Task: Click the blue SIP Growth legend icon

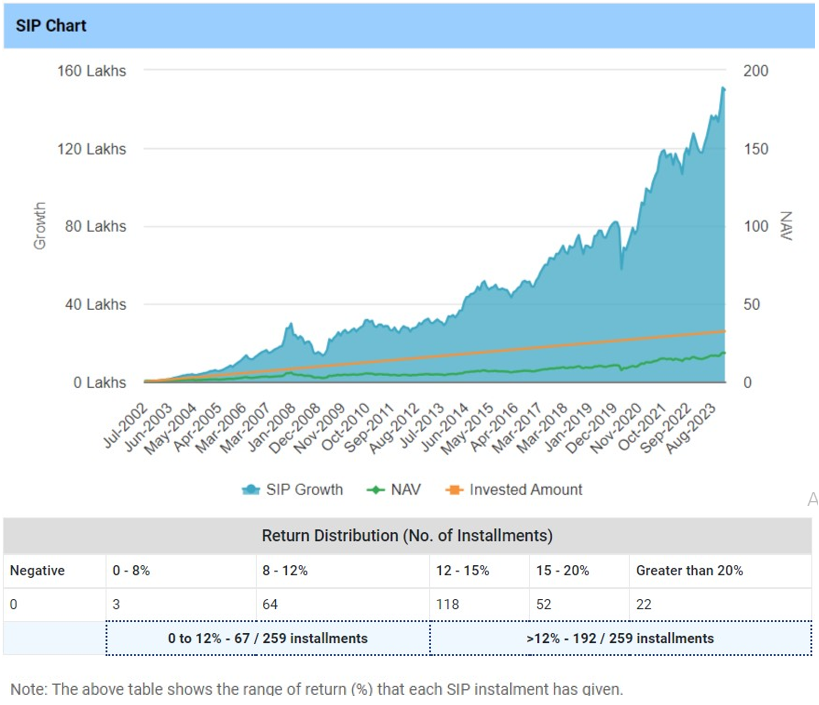Action: [251, 490]
